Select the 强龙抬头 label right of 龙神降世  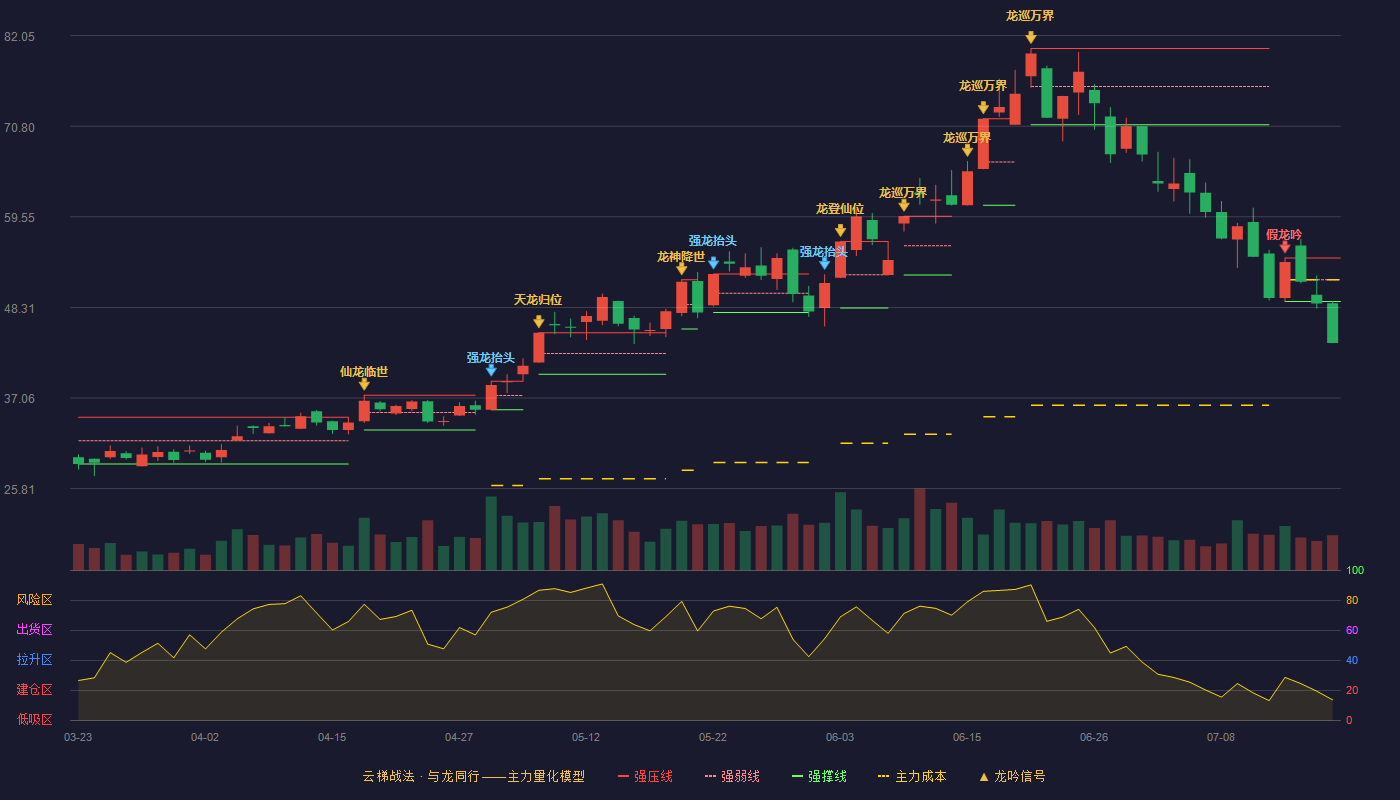(713, 241)
